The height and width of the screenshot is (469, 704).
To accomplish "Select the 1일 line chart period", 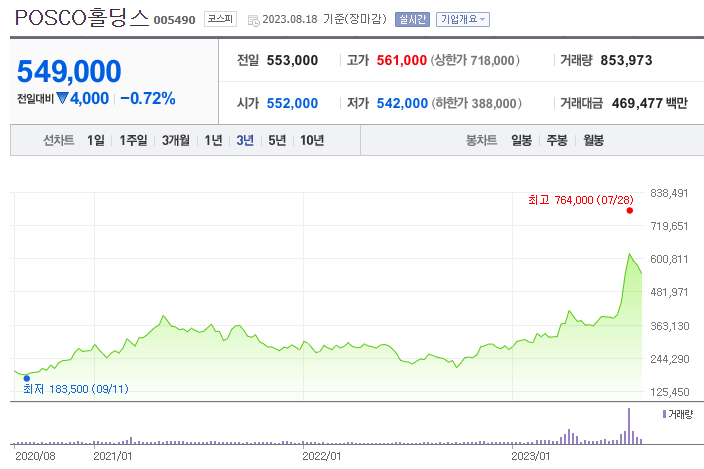I will [96, 140].
